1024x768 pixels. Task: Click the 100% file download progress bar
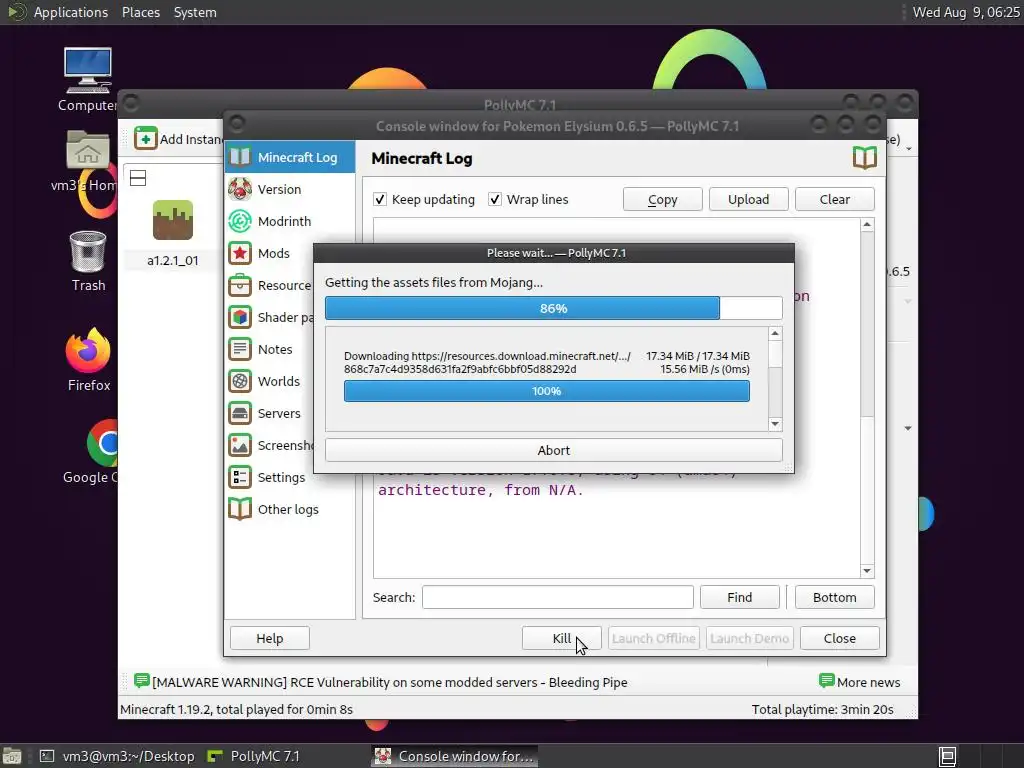pyautogui.click(x=547, y=391)
